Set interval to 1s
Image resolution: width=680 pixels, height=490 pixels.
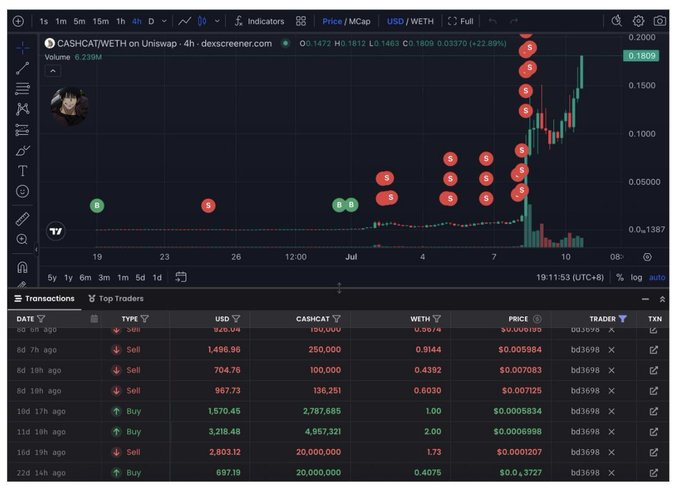(x=44, y=21)
